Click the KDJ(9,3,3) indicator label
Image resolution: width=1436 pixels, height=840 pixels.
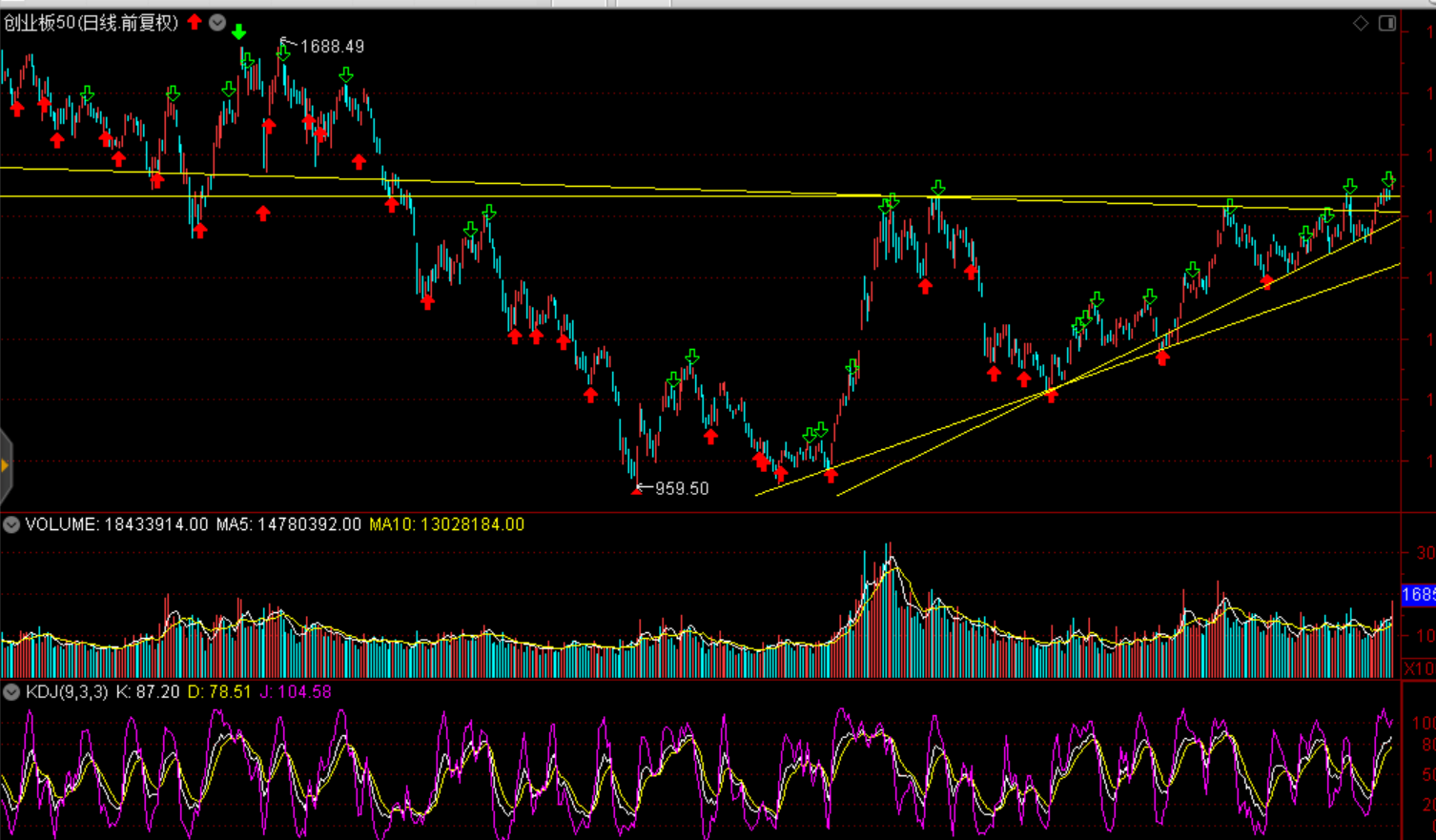point(67,692)
